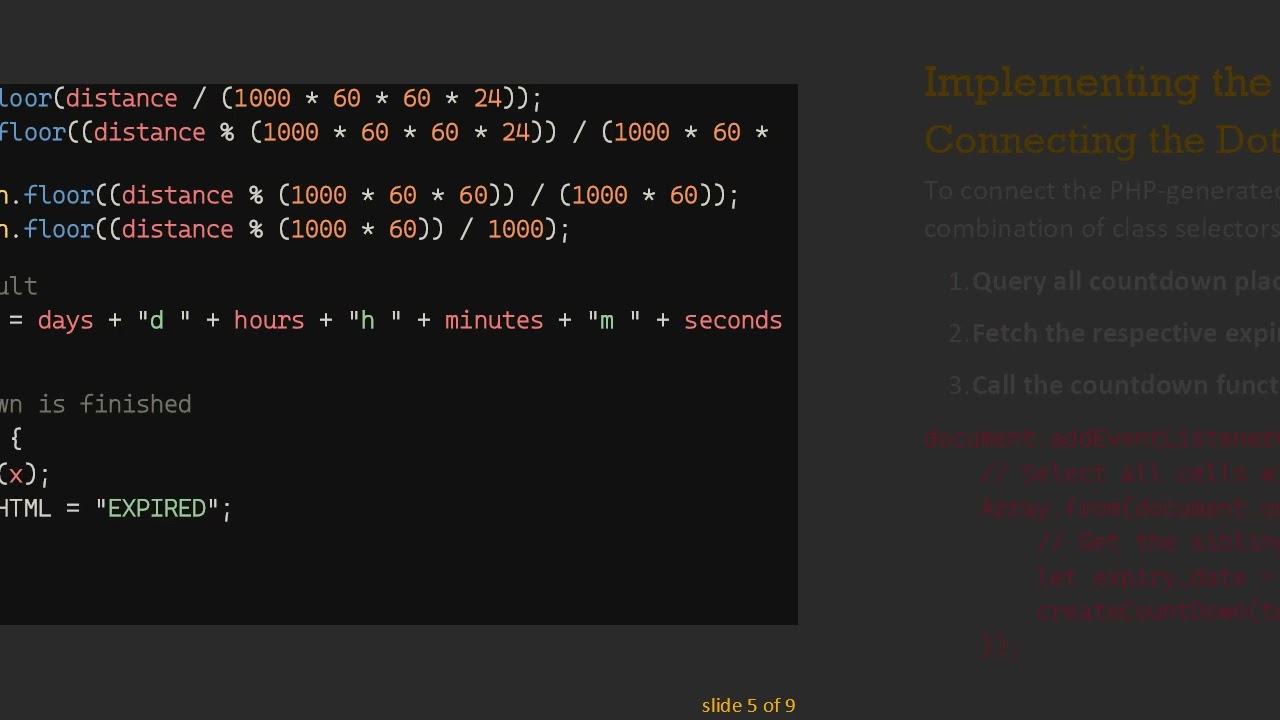Click the faded 'Connecting the Dot' heading
Image resolution: width=1280 pixels, height=720 pixels.
[1102, 140]
